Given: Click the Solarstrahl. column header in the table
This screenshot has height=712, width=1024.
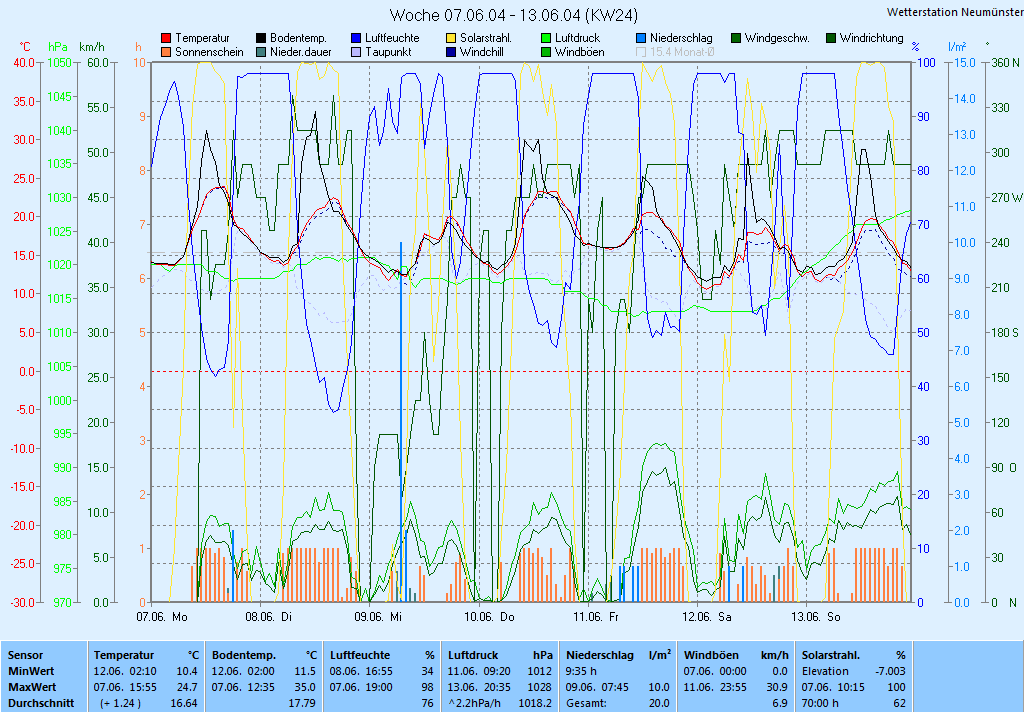Looking at the screenshot, I should pos(831,655).
